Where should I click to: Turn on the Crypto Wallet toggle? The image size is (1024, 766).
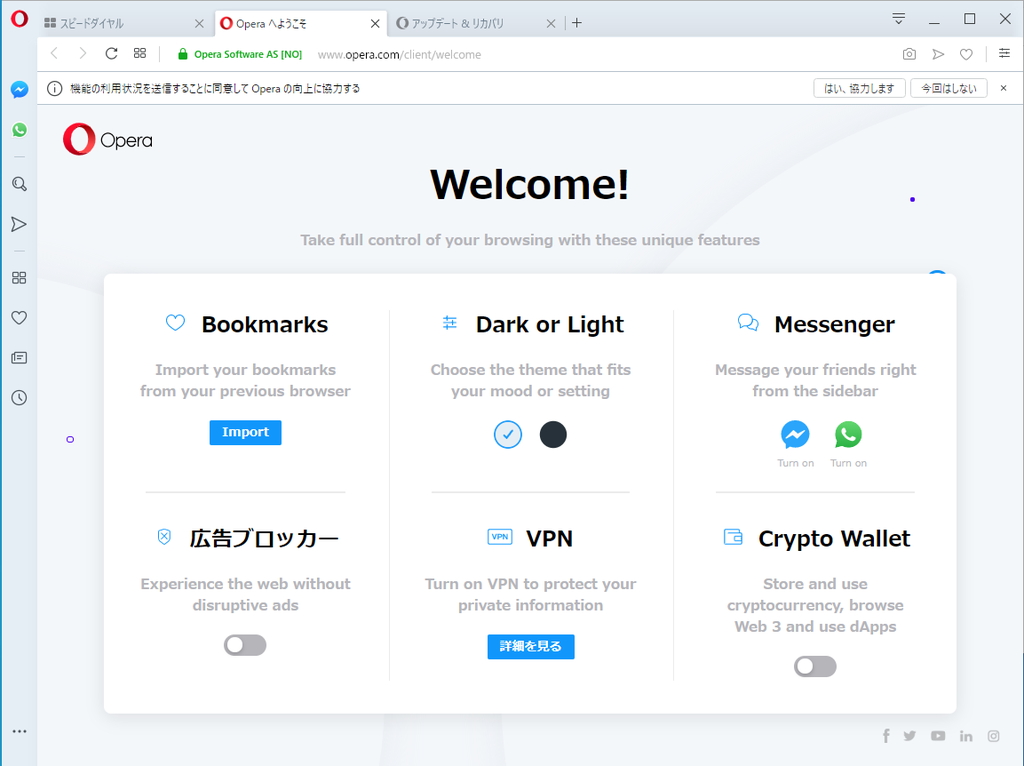(814, 666)
